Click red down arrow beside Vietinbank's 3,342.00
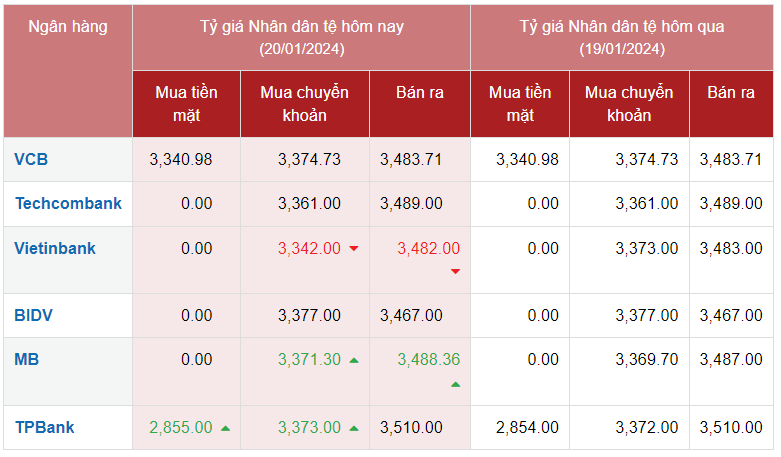Image resolution: width=781 pixels, height=457 pixels. click(354, 248)
